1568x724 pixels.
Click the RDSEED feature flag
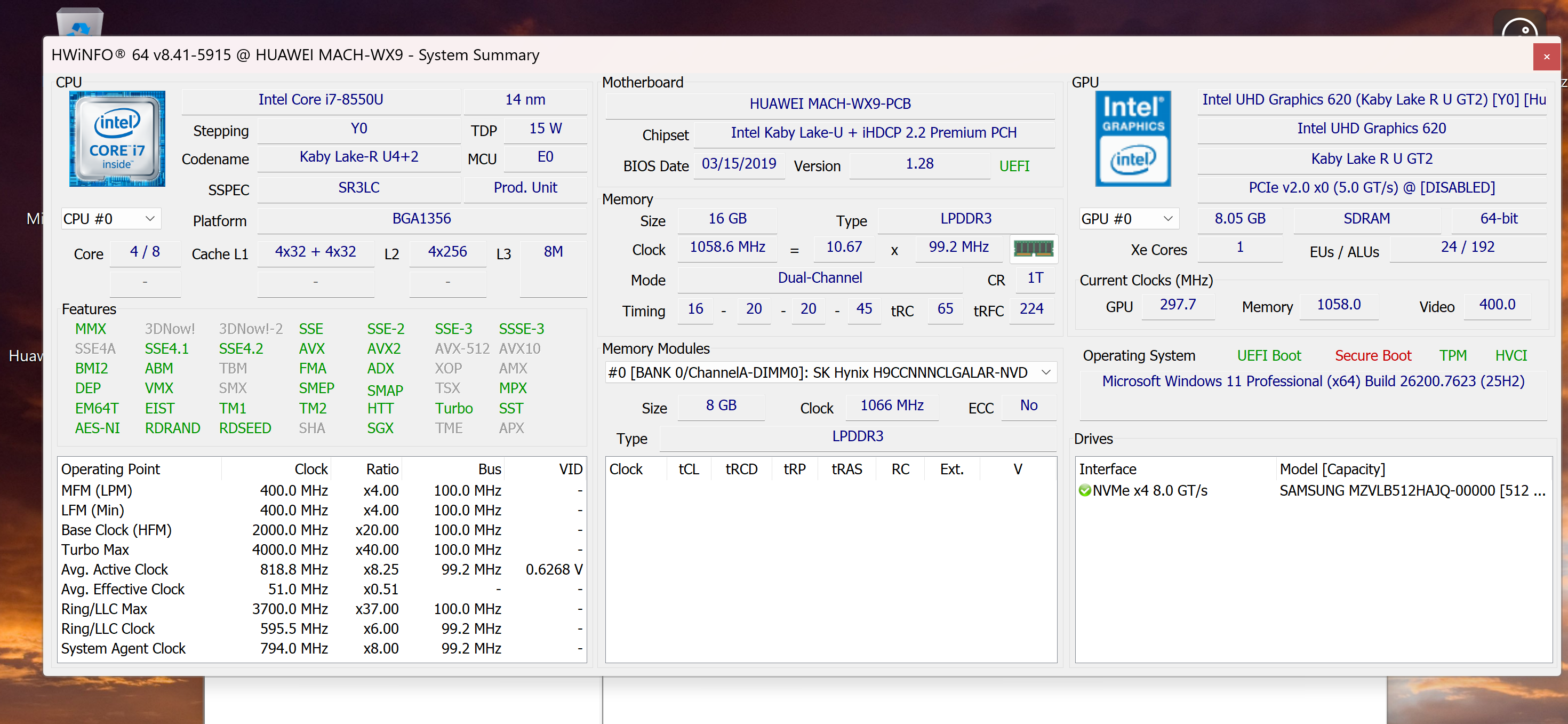[245, 428]
